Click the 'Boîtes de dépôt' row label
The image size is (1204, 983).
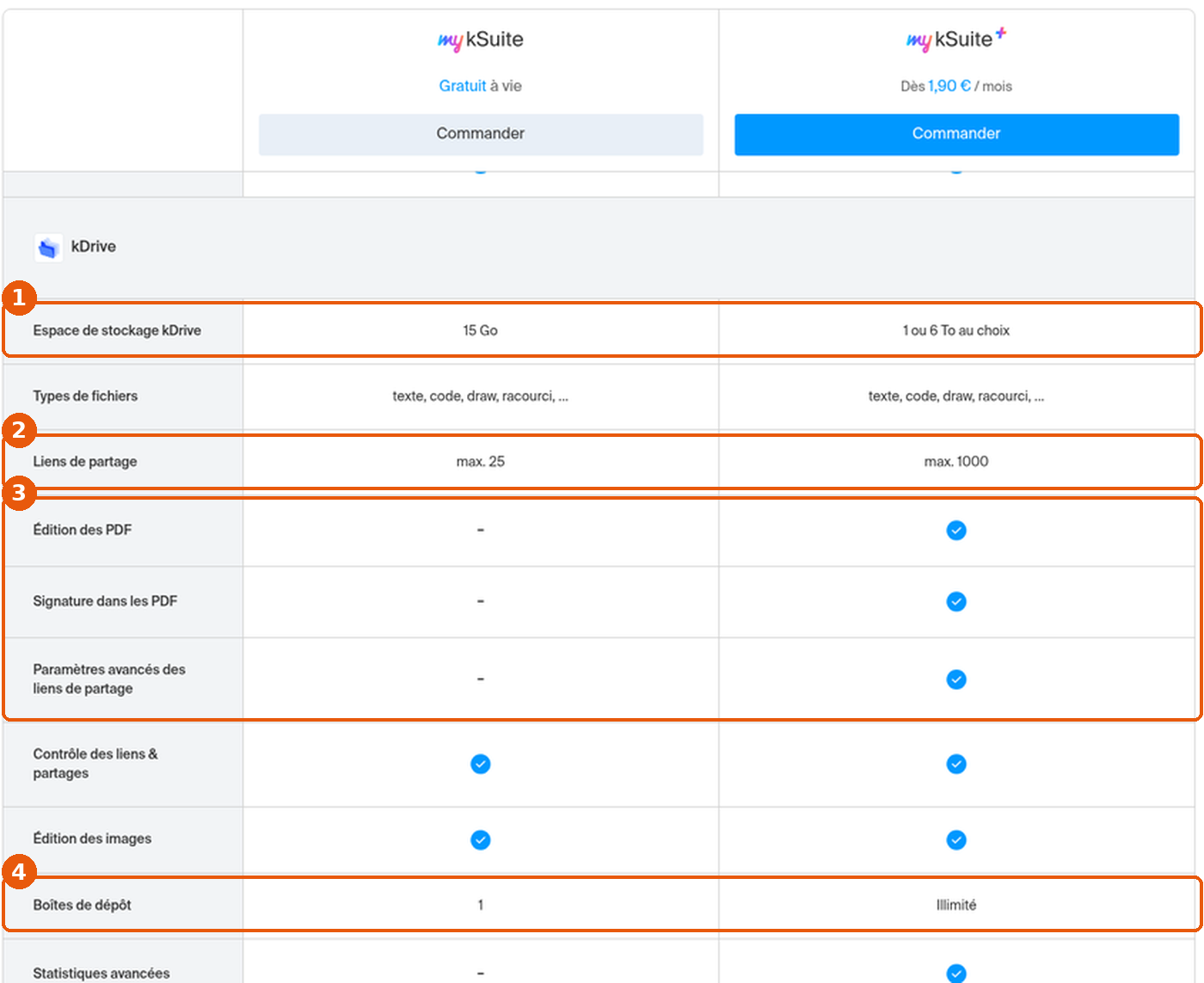coord(83,905)
